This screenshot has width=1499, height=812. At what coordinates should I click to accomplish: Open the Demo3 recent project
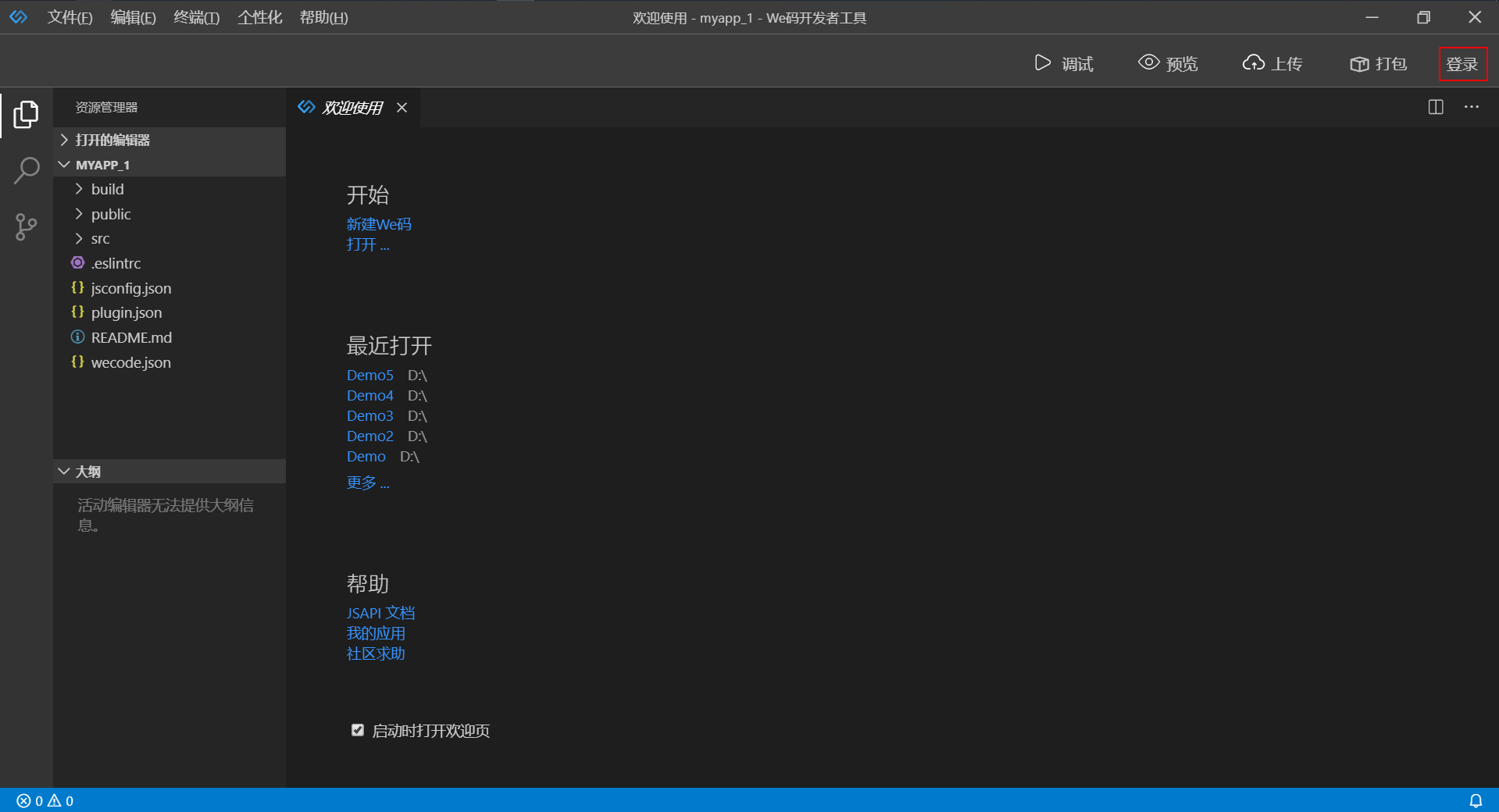[369, 415]
